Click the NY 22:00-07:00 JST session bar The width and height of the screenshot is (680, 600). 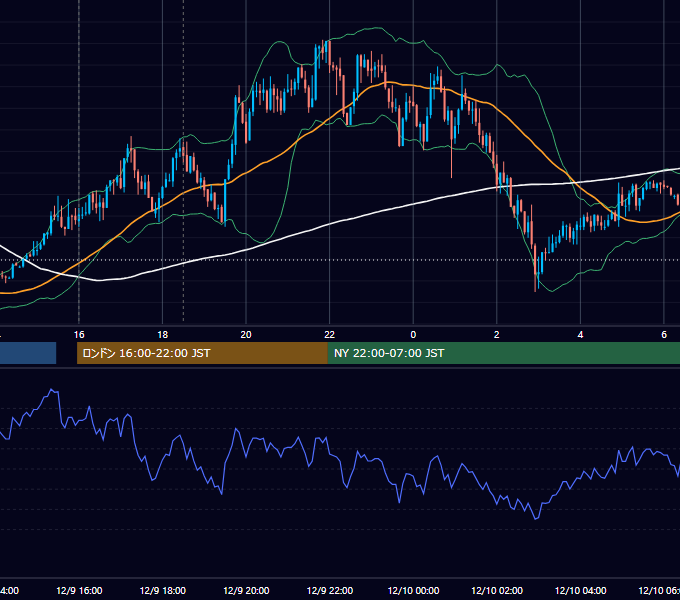pyautogui.click(x=503, y=353)
